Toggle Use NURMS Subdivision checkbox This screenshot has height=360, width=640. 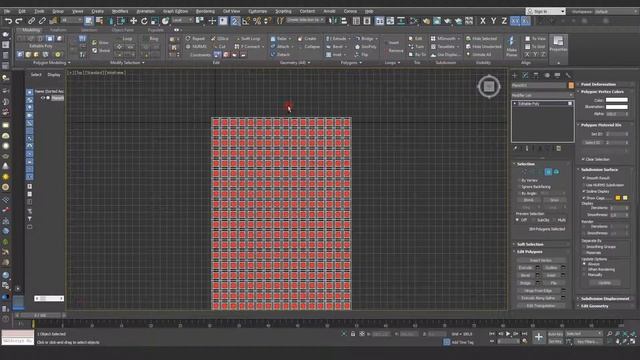click(x=584, y=185)
